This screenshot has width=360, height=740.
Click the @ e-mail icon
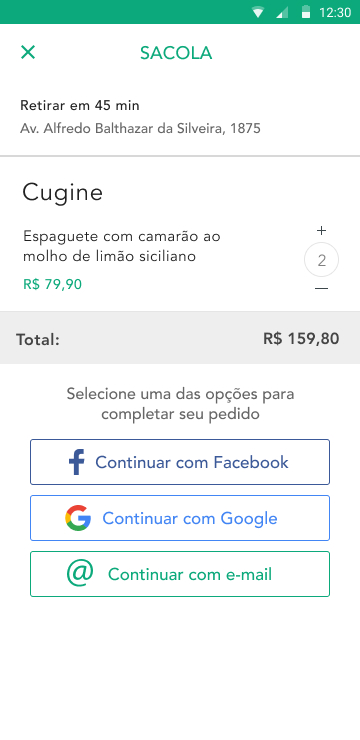point(80,573)
